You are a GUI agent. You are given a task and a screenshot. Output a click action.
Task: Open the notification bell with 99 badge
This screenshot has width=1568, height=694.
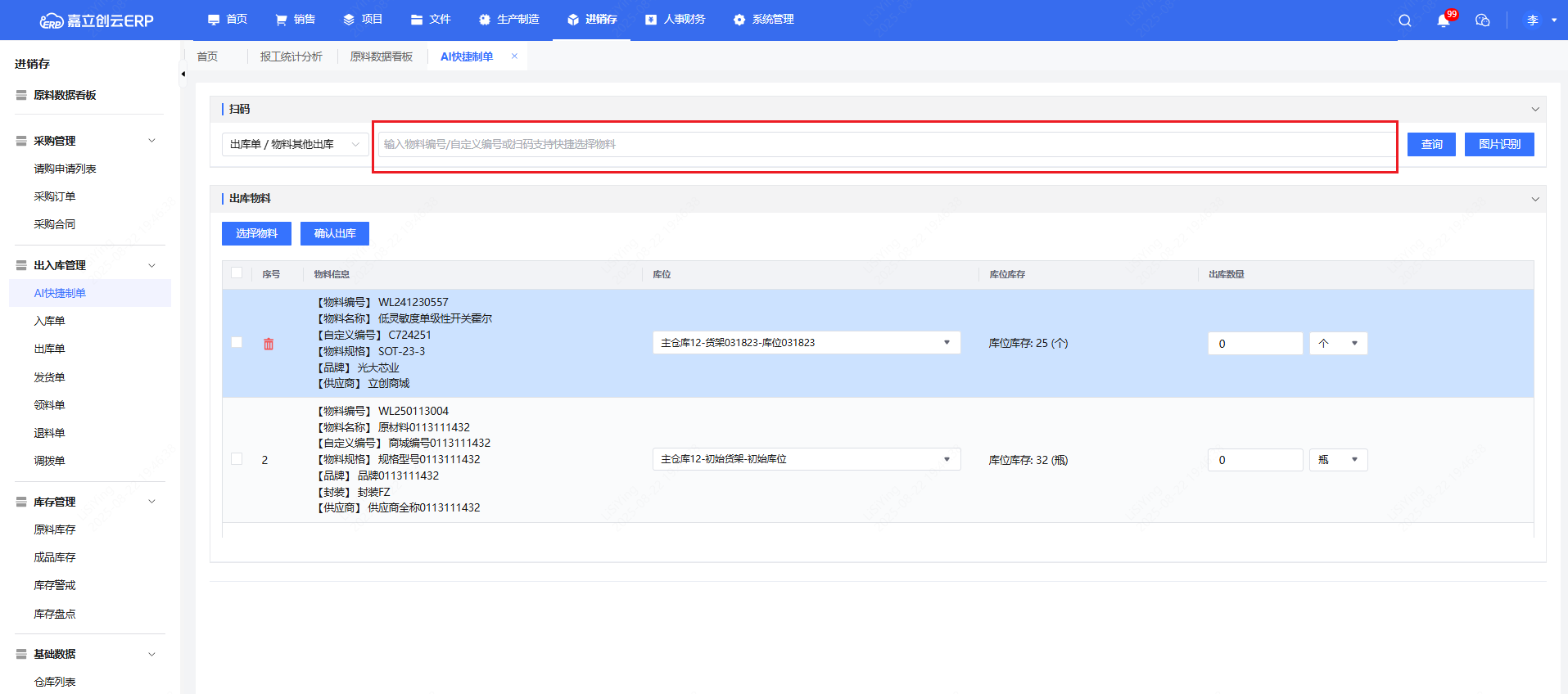coord(1443,20)
